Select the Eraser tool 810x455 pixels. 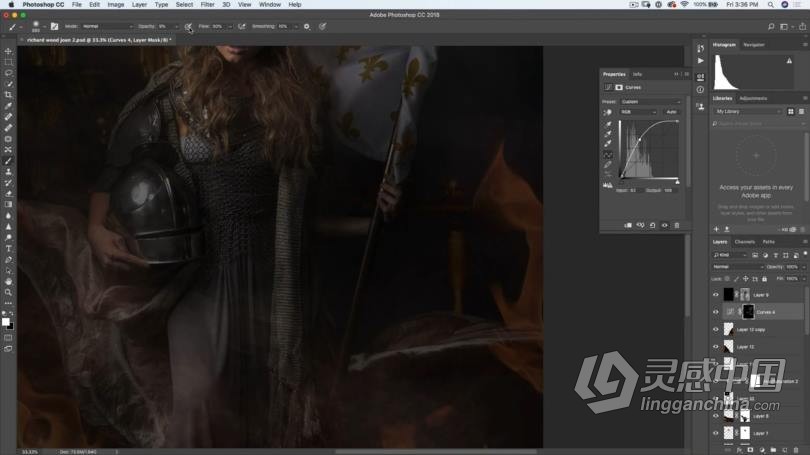coord(8,194)
